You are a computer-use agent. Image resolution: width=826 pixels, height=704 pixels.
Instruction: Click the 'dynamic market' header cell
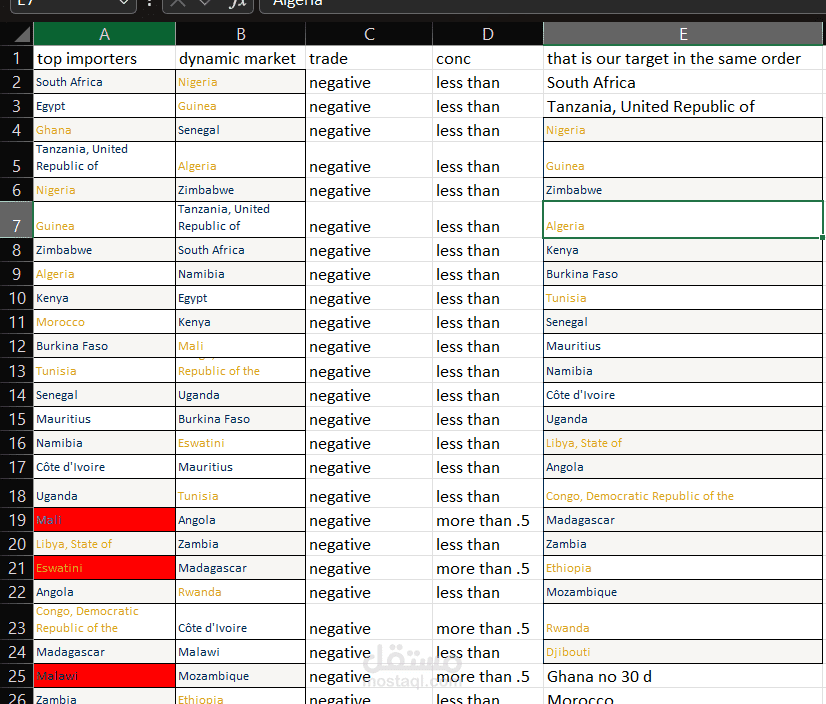point(241,58)
